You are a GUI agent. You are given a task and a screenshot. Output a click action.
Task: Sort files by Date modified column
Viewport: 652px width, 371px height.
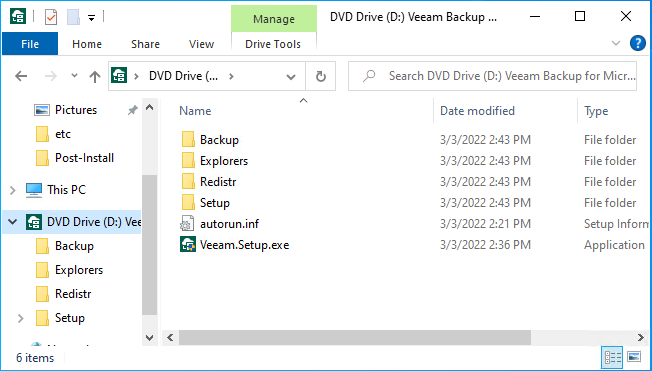coord(477,111)
